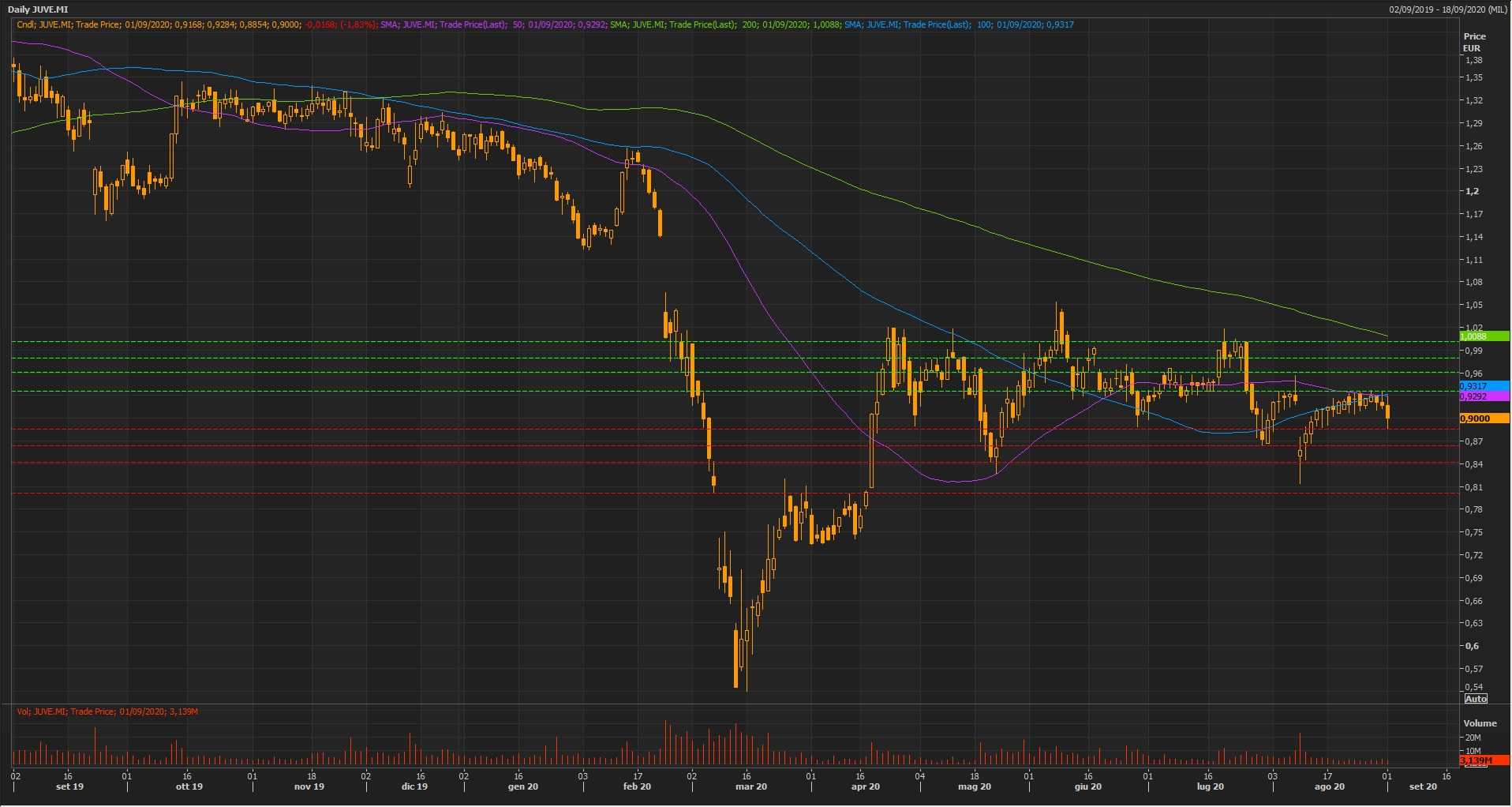Click the Volume axis header label
Screen dimensions: 1512x807
[1479, 723]
